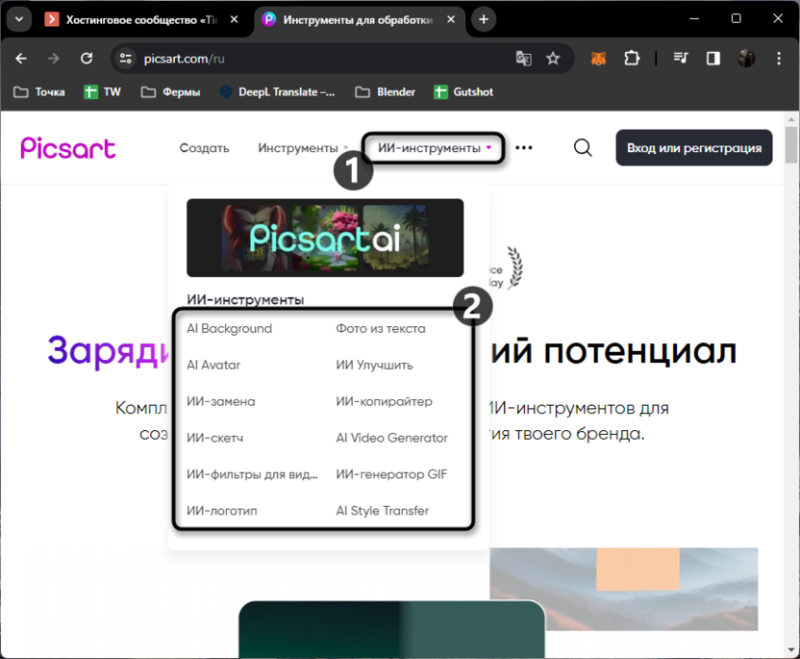Click the Вход или регистрация button

(694, 148)
